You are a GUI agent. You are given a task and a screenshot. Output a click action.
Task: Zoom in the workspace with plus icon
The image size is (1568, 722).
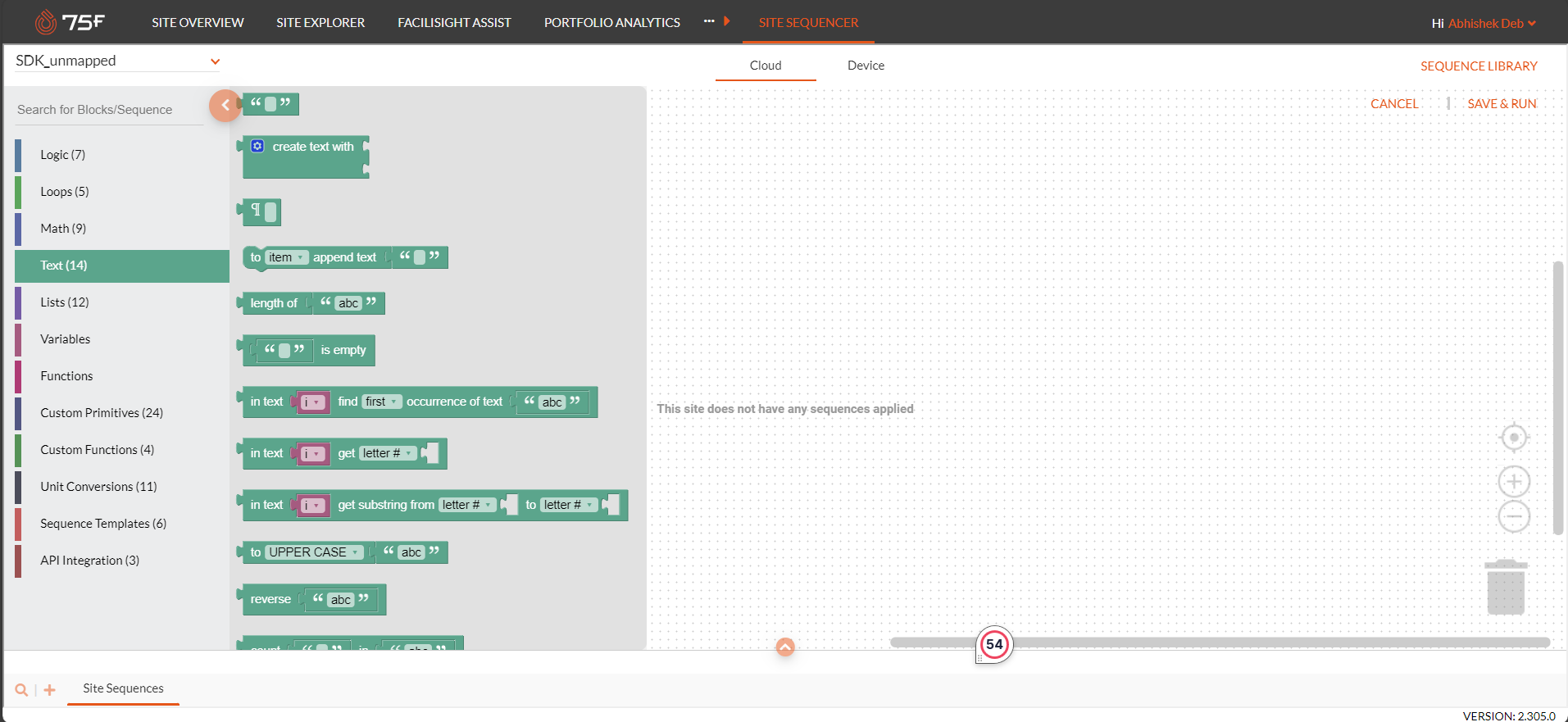pyautogui.click(x=1514, y=481)
